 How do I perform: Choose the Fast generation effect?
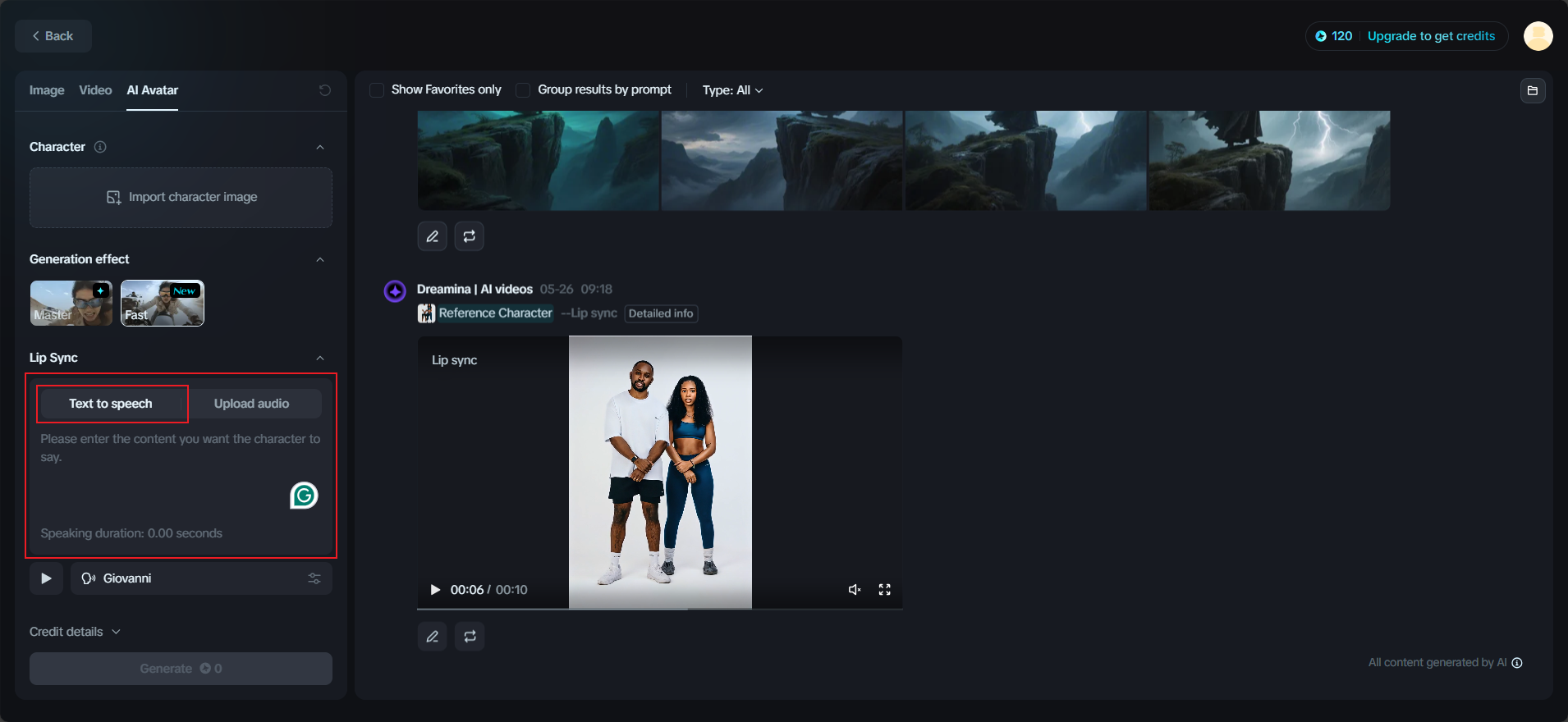[163, 303]
